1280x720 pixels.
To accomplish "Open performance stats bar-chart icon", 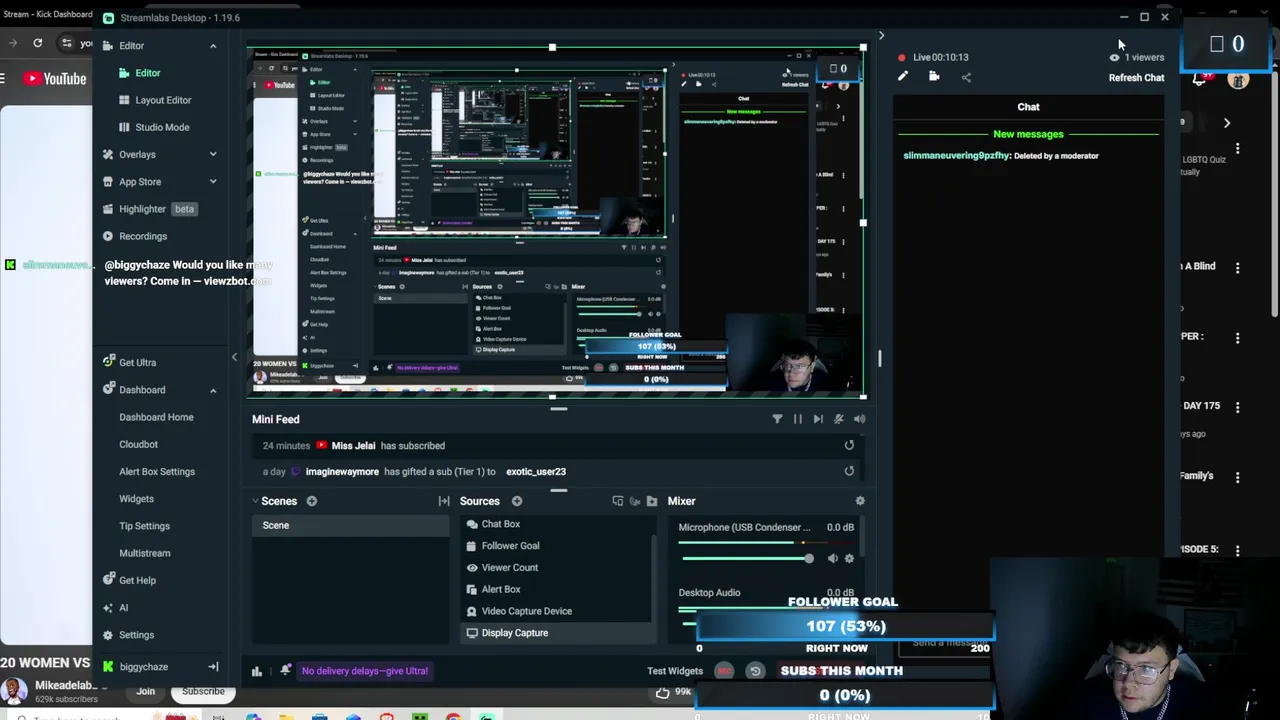I will coord(256,671).
